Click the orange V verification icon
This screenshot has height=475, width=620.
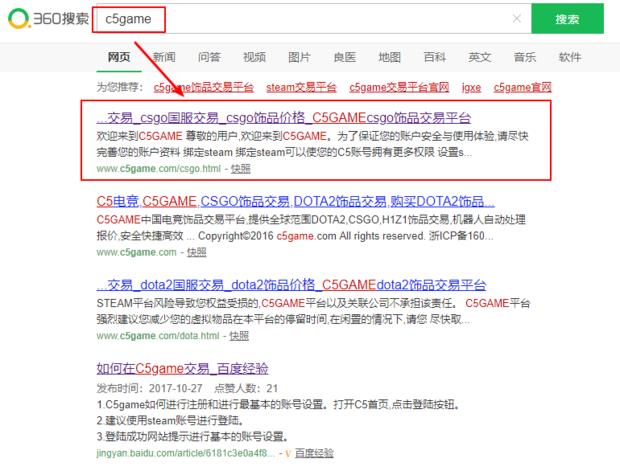pos(288,454)
